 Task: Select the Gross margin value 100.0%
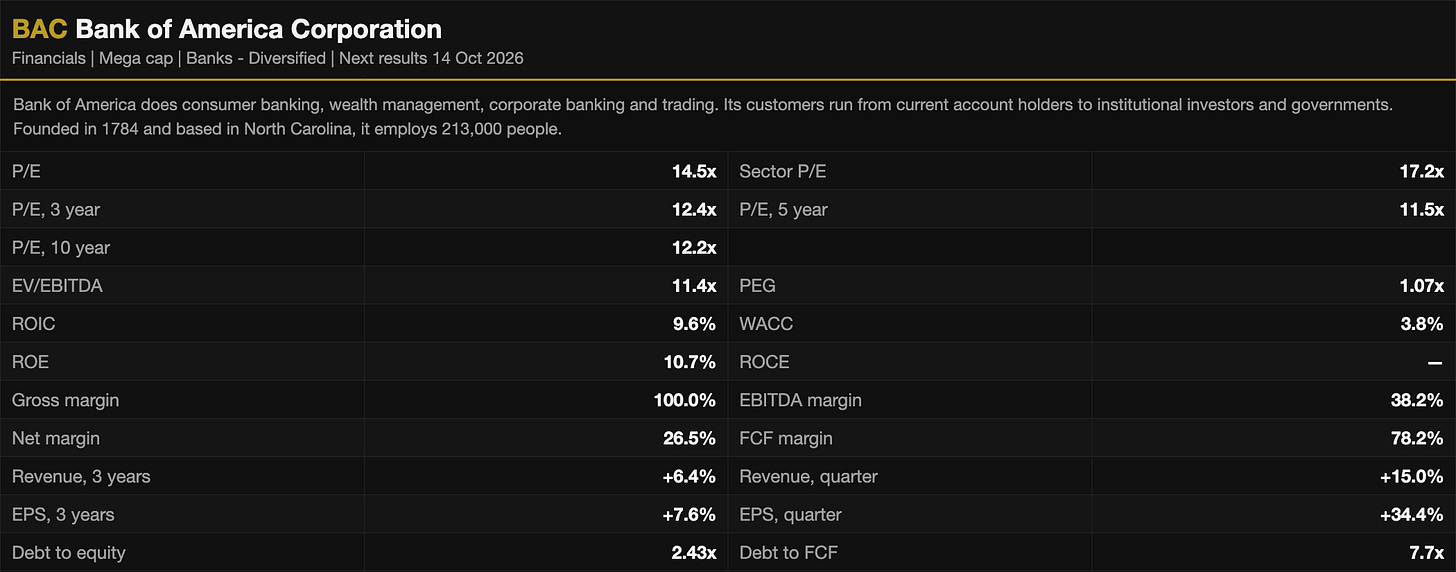tap(685, 400)
